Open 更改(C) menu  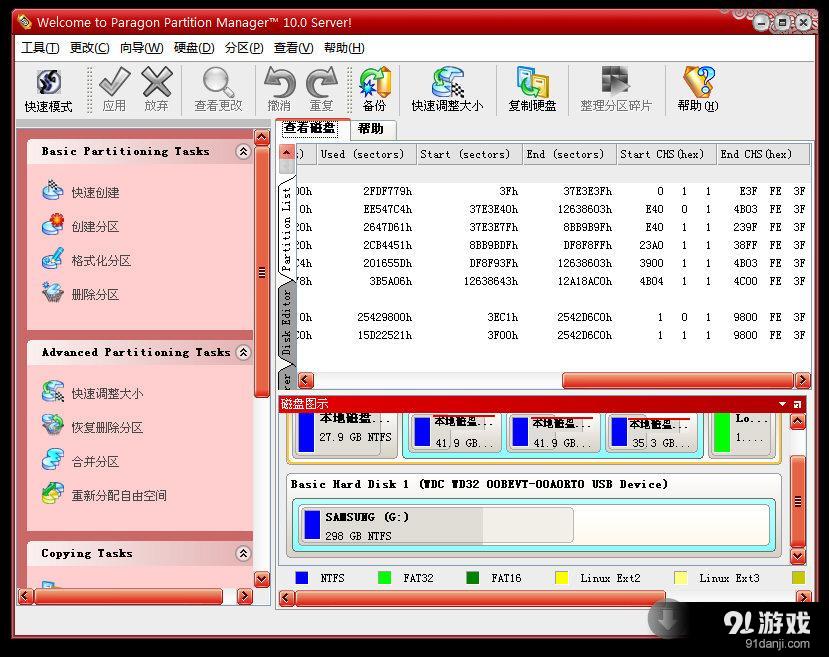tap(90, 48)
